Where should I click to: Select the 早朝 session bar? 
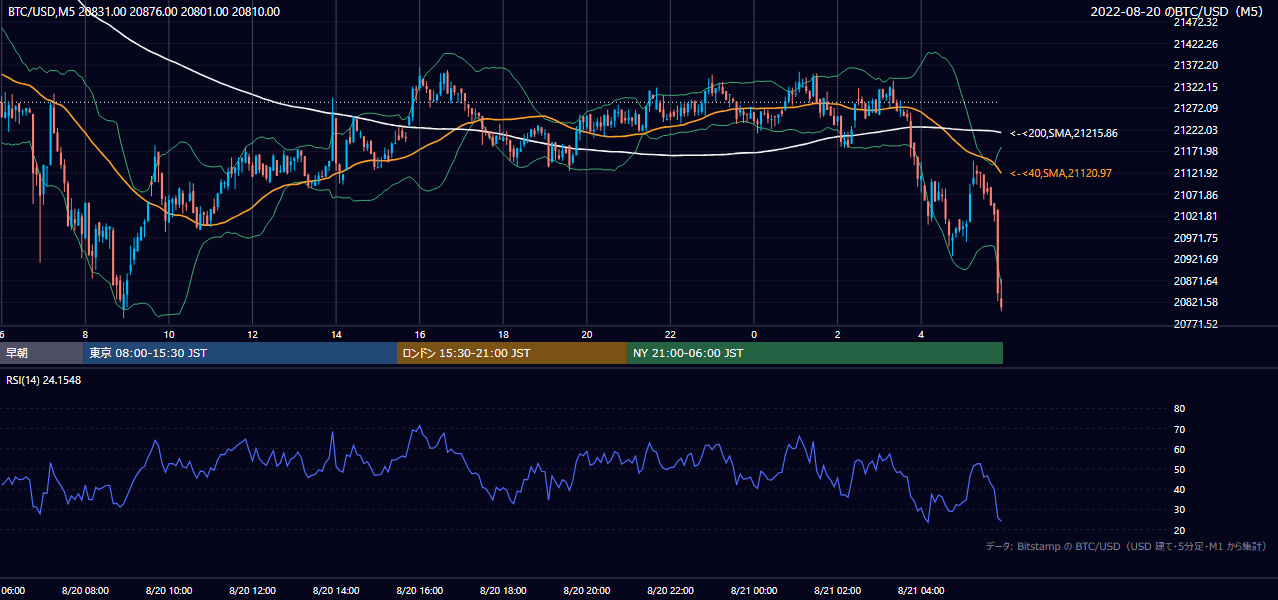[42, 353]
